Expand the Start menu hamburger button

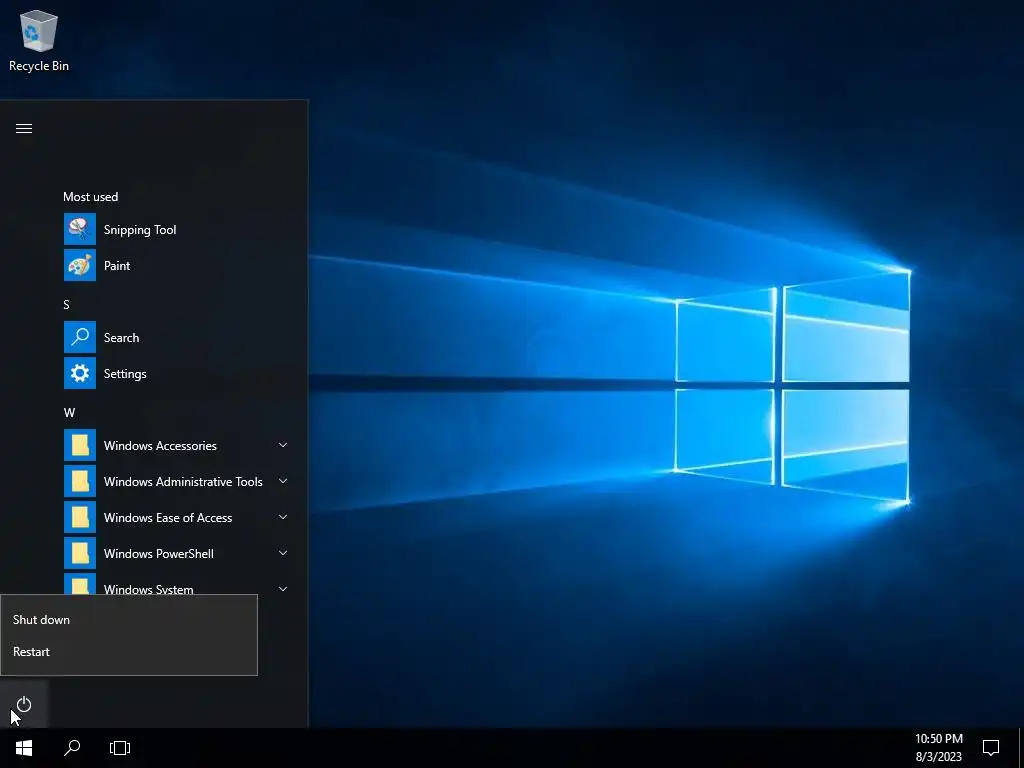click(x=24, y=128)
